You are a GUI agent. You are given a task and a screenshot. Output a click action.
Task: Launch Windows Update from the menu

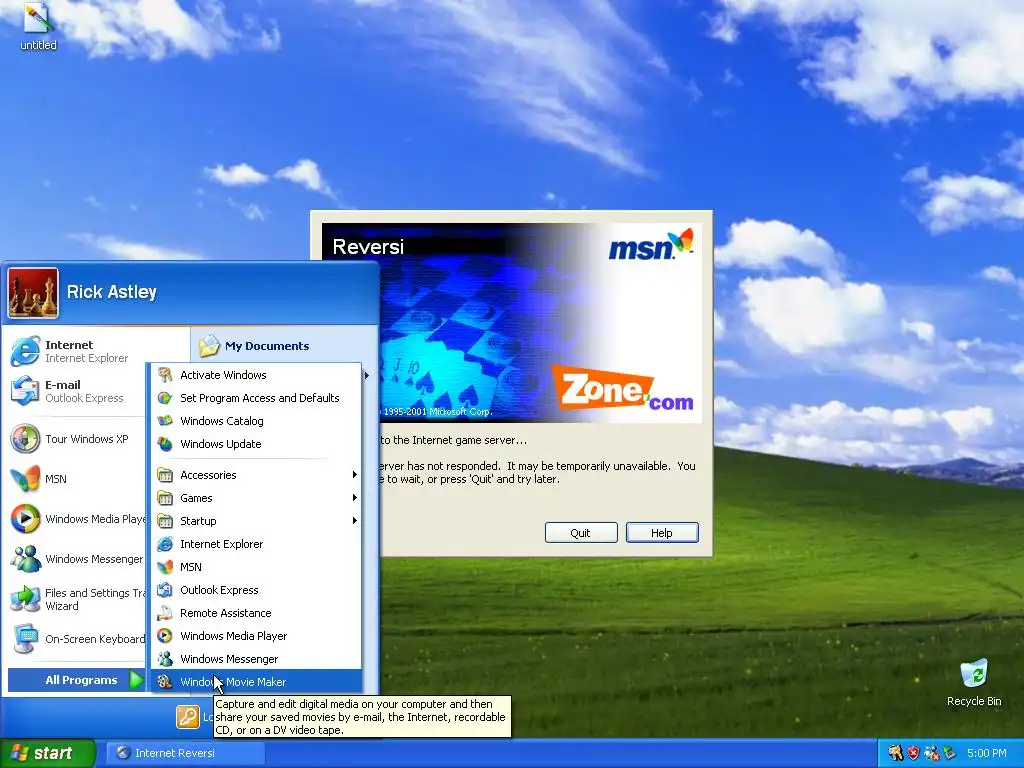(x=257, y=443)
